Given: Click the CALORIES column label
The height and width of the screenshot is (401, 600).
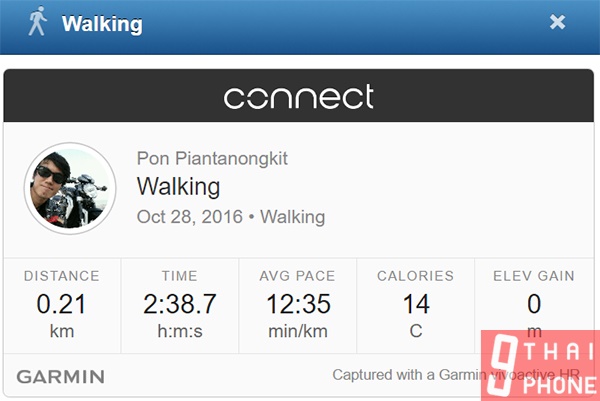Looking at the screenshot, I should [416, 276].
